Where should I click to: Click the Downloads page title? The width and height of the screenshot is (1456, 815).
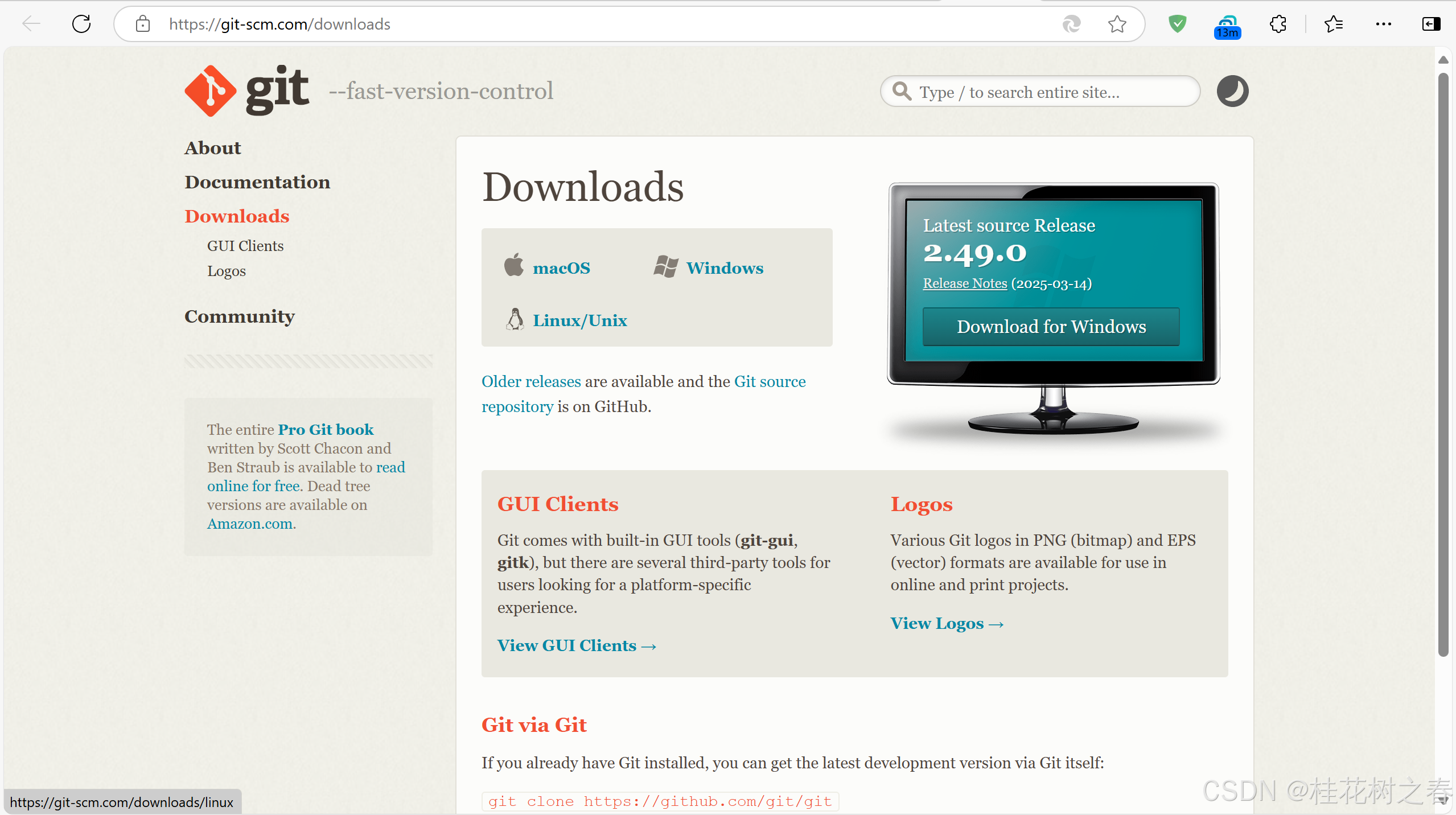tap(583, 187)
